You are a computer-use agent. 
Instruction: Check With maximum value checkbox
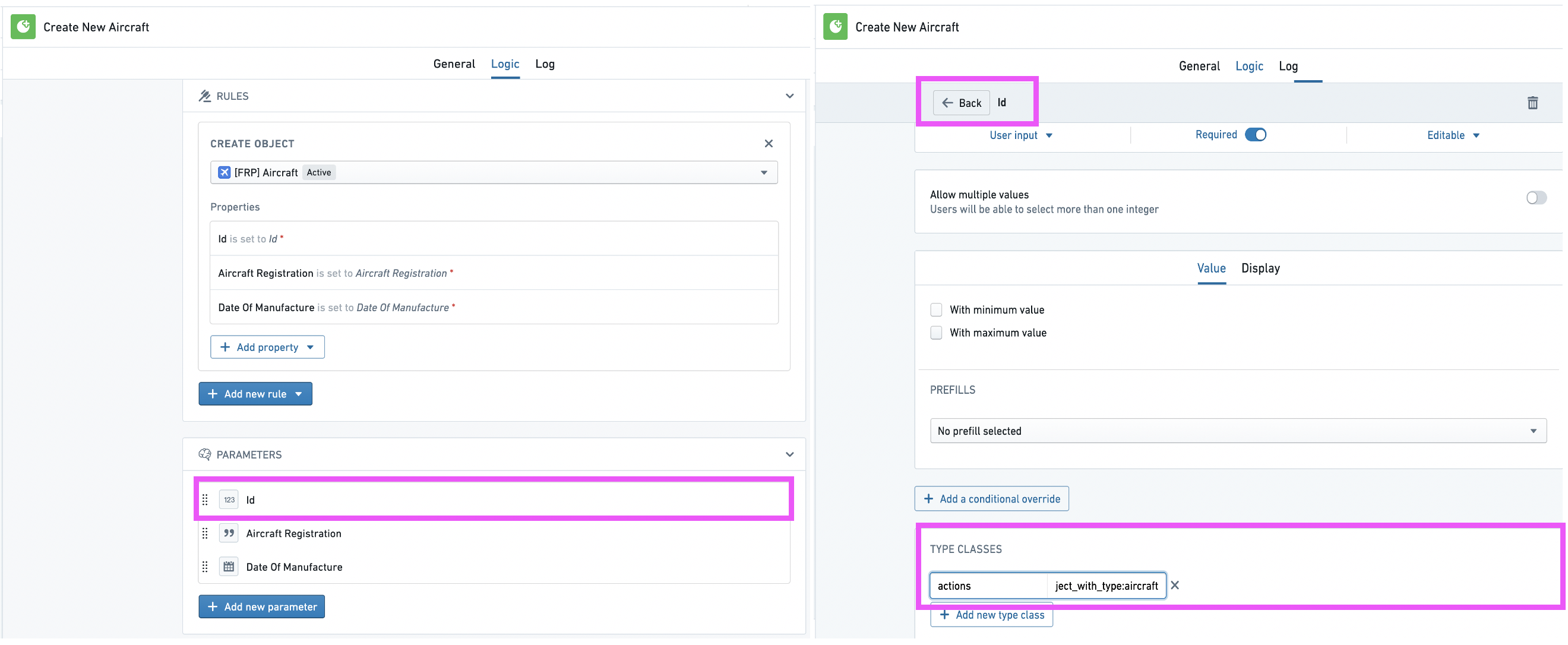click(936, 333)
